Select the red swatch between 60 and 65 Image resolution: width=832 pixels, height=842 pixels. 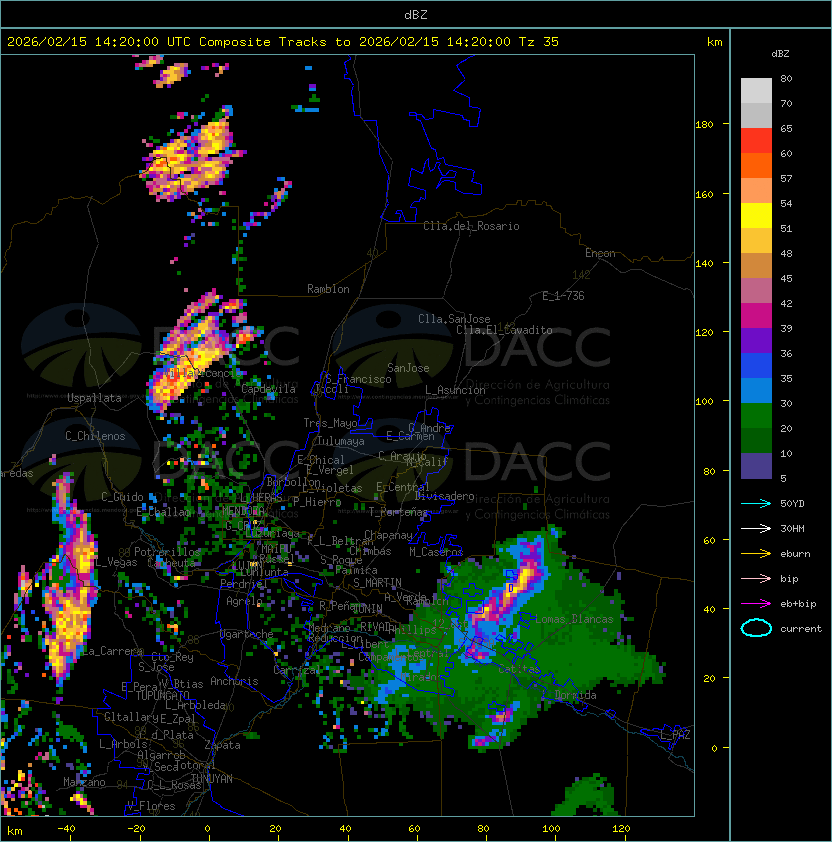(x=756, y=141)
